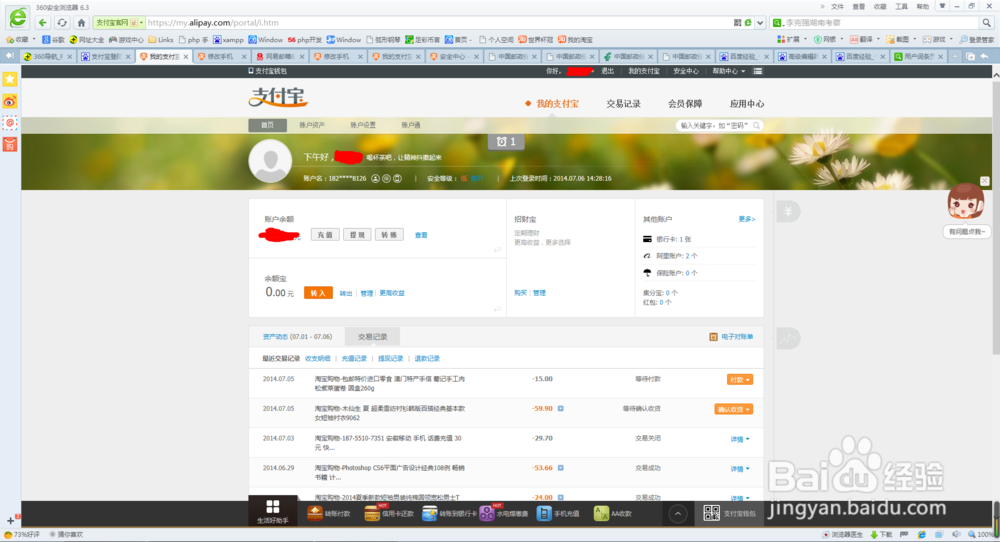Select the 账户通 sub-navigation tab
The height and width of the screenshot is (542, 1000).
pyautogui.click(x=411, y=125)
